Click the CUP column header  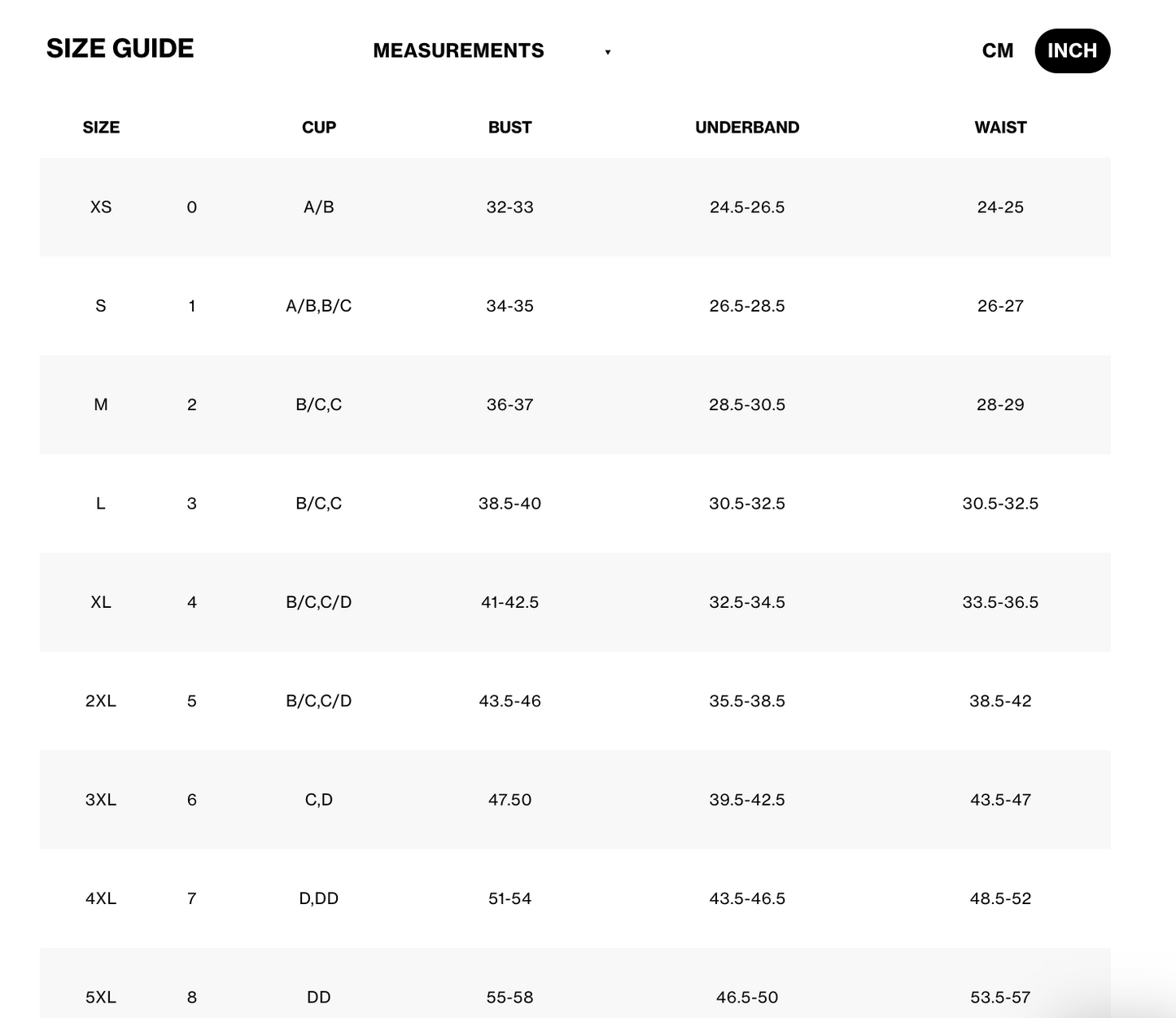[x=318, y=127]
